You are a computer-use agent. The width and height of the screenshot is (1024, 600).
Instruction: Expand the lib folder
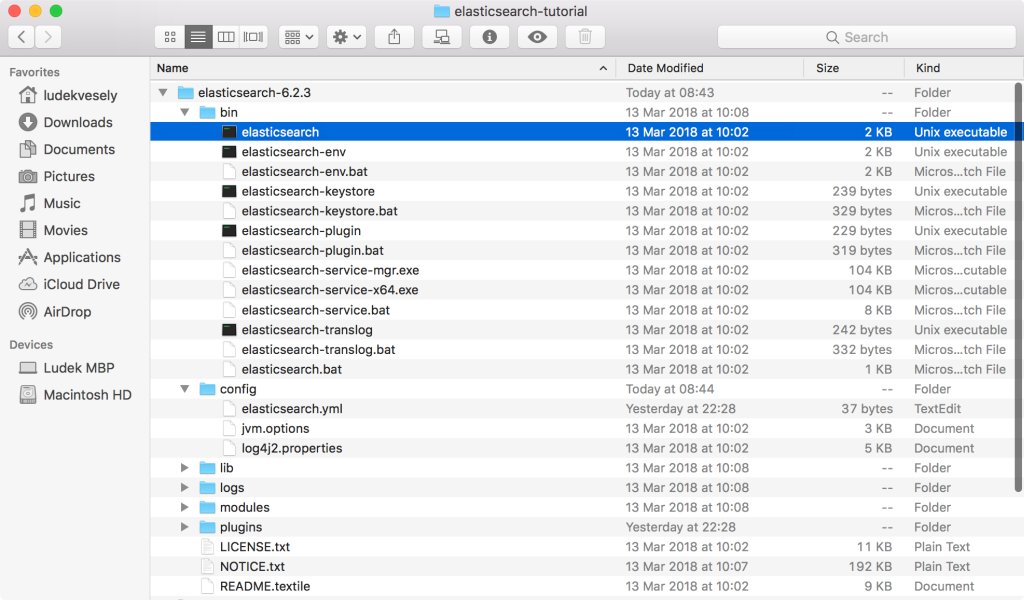tap(185, 468)
